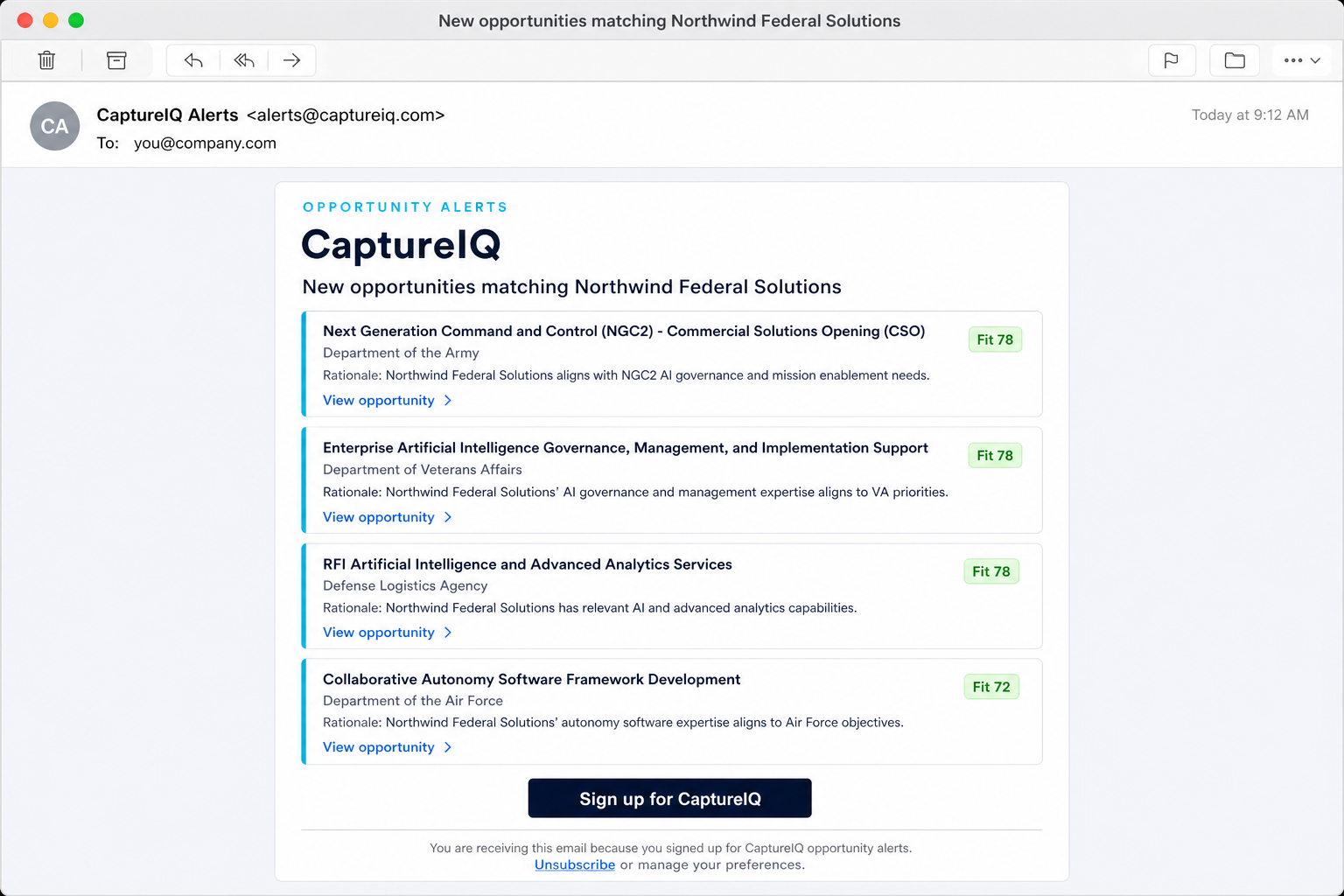Click 'Department of the Army' text
Viewport: 1344px width, 896px height.
[x=401, y=353]
